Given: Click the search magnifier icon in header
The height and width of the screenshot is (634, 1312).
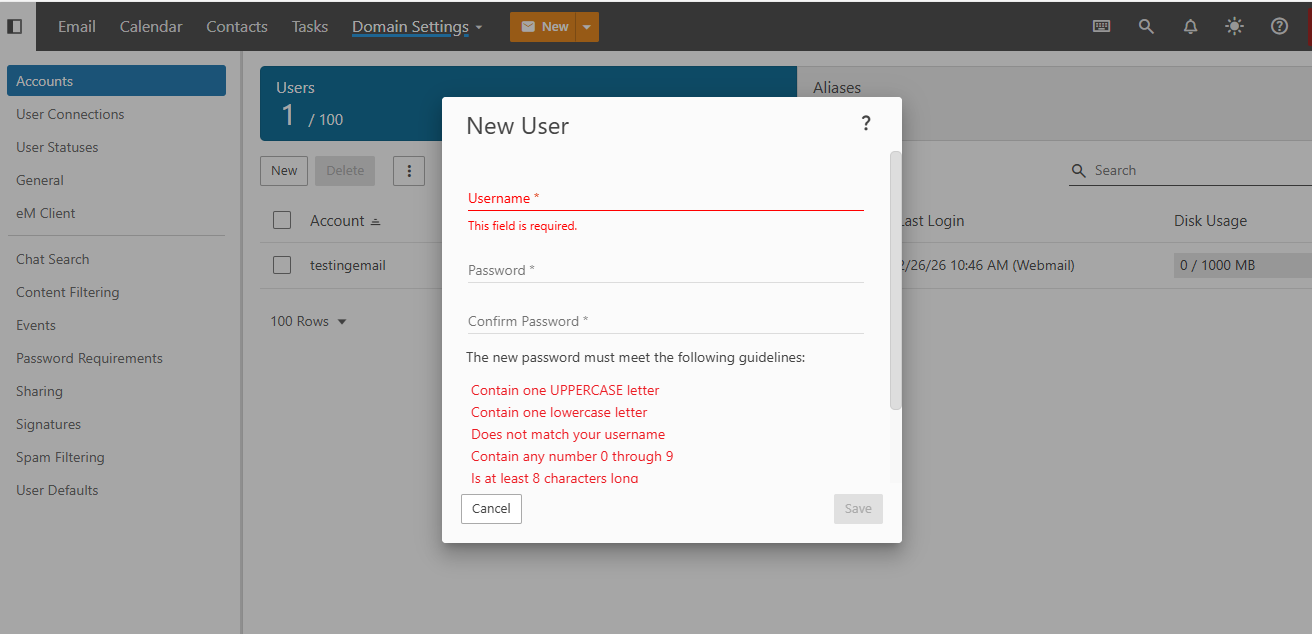Looking at the screenshot, I should click(1146, 27).
